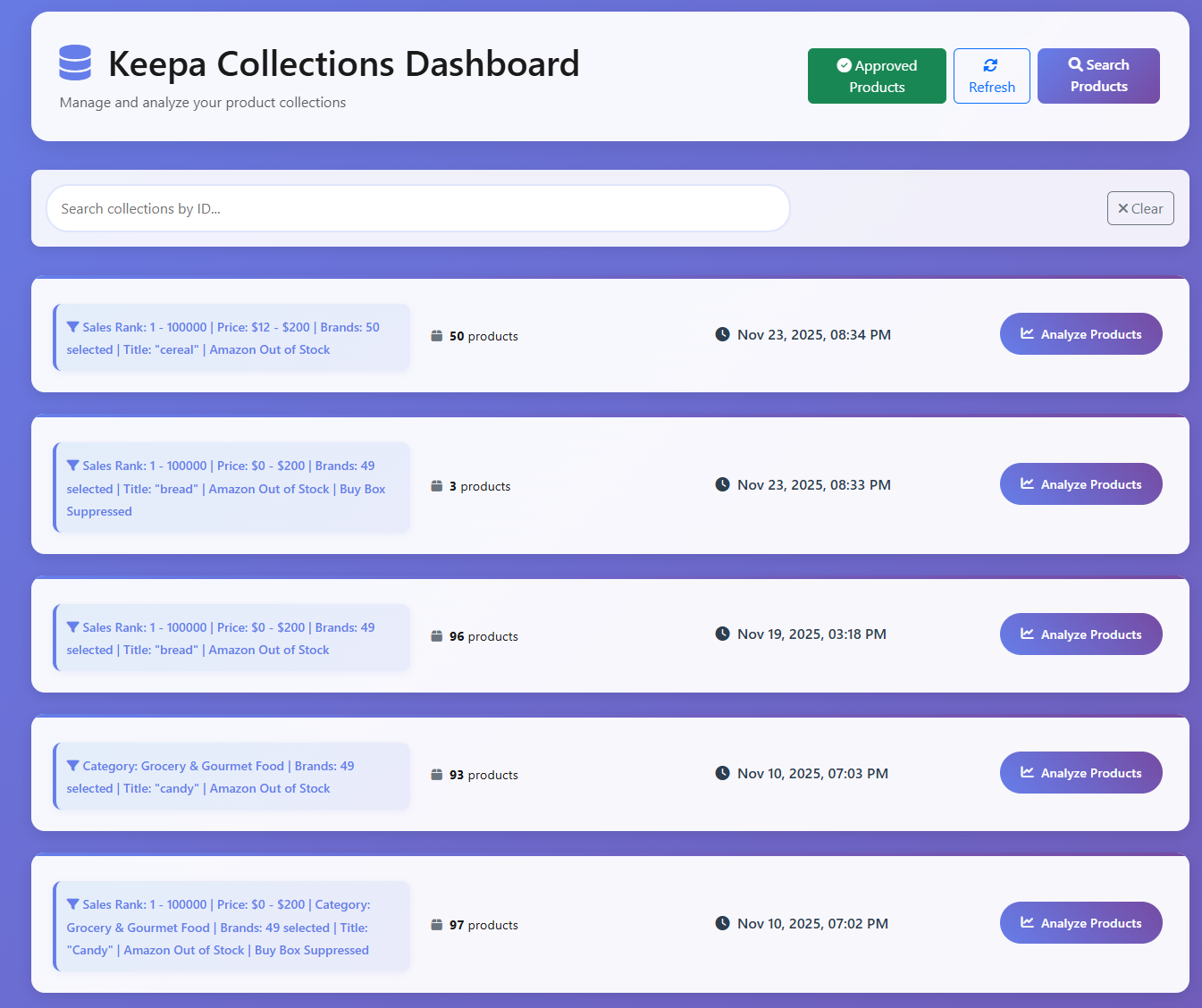The image size is (1202, 1008).
Task: Click the filter icon on the candy collection card
Action: click(x=72, y=765)
